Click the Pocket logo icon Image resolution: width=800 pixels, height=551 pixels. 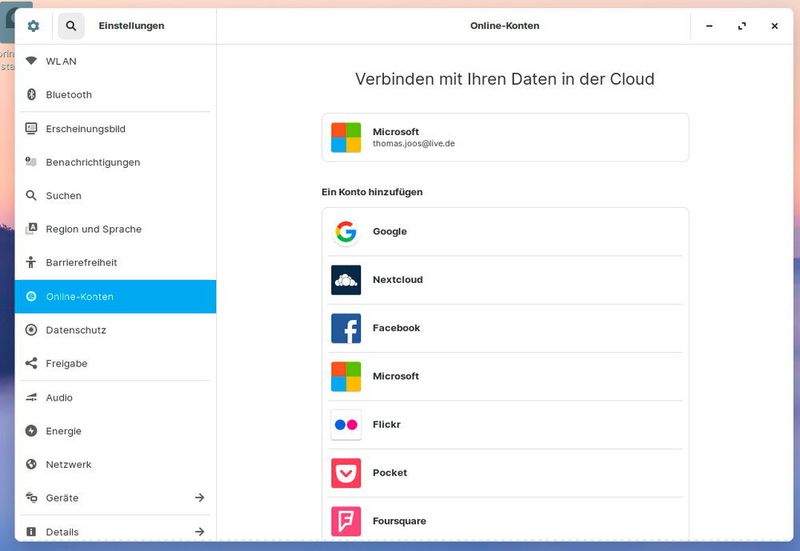coord(346,473)
